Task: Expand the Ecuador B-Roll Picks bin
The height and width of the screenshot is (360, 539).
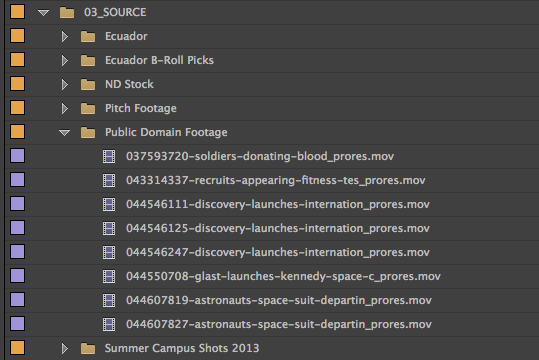Action: [64, 61]
